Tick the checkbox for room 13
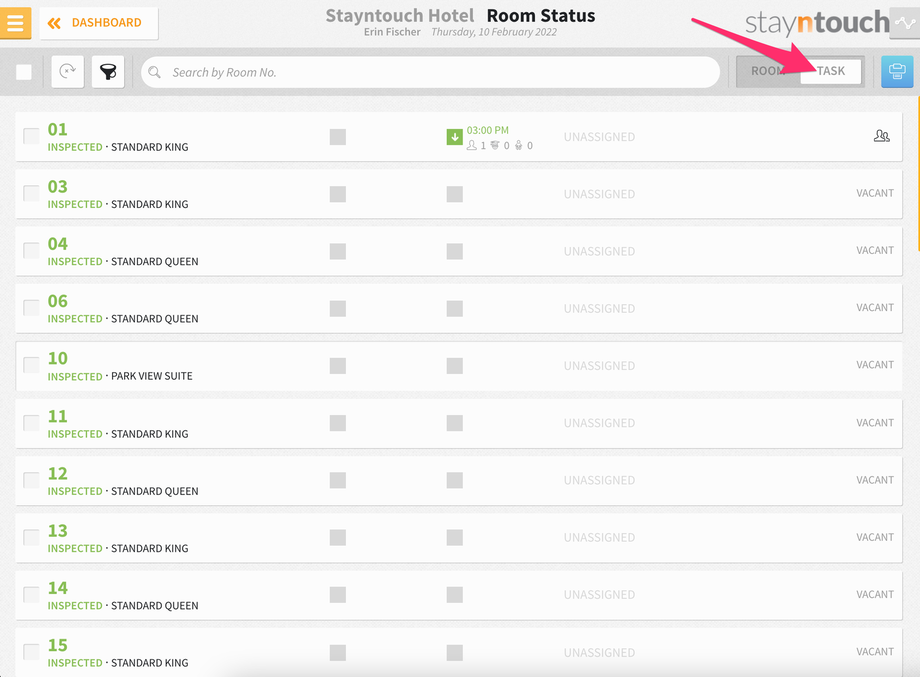 (31, 537)
